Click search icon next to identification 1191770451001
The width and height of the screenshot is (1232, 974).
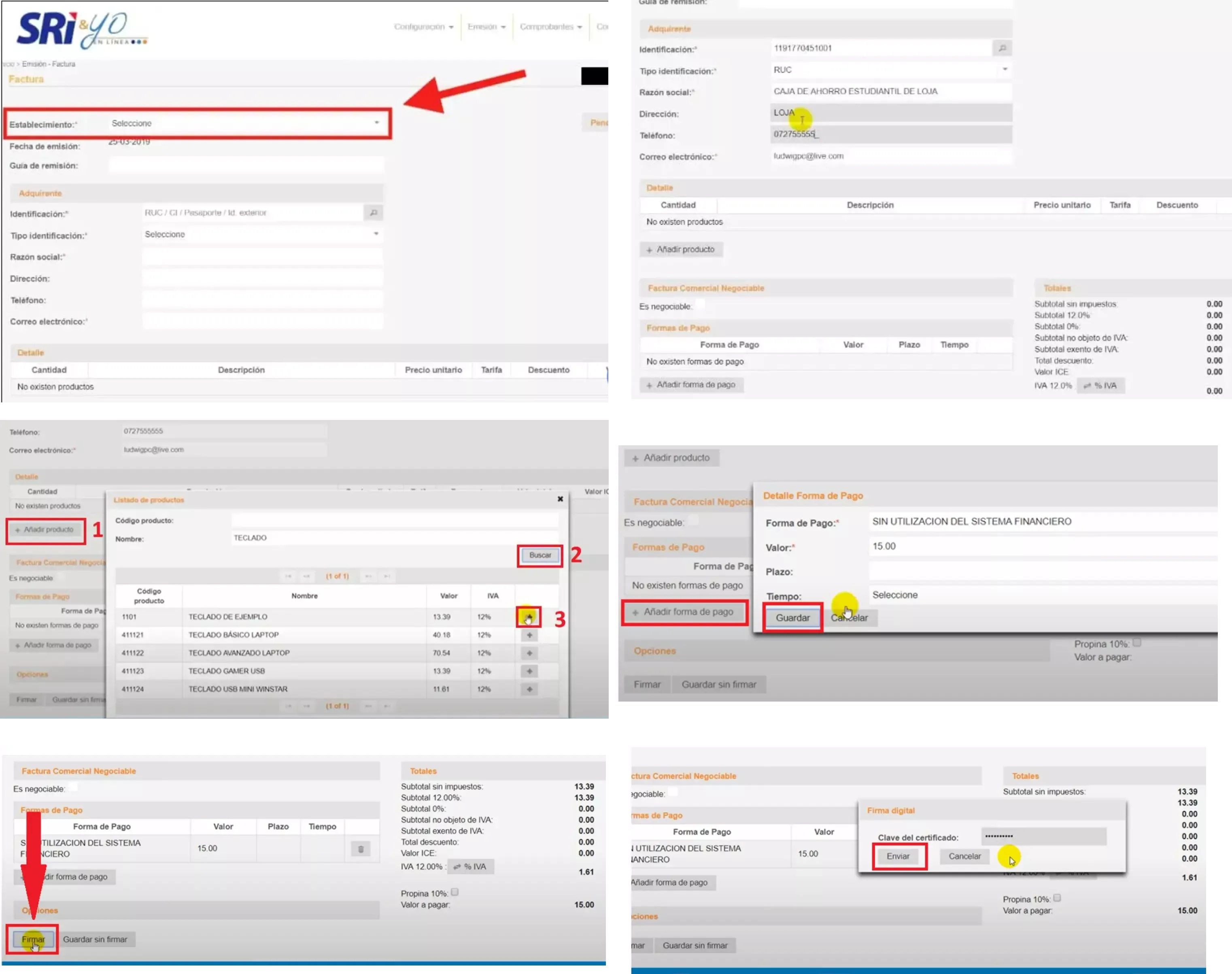click(x=1002, y=49)
